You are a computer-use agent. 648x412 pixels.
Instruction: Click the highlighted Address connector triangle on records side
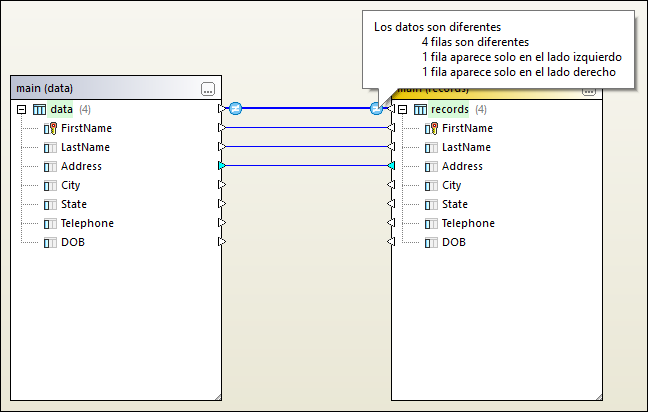(391, 166)
